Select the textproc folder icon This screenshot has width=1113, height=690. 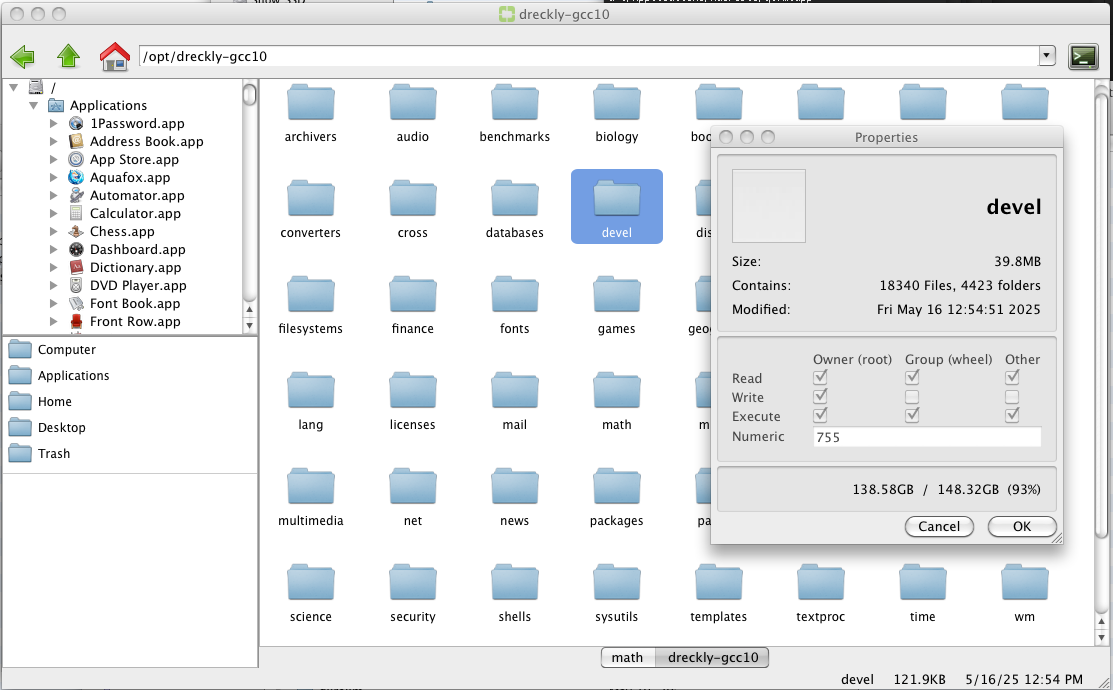(x=821, y=583)
